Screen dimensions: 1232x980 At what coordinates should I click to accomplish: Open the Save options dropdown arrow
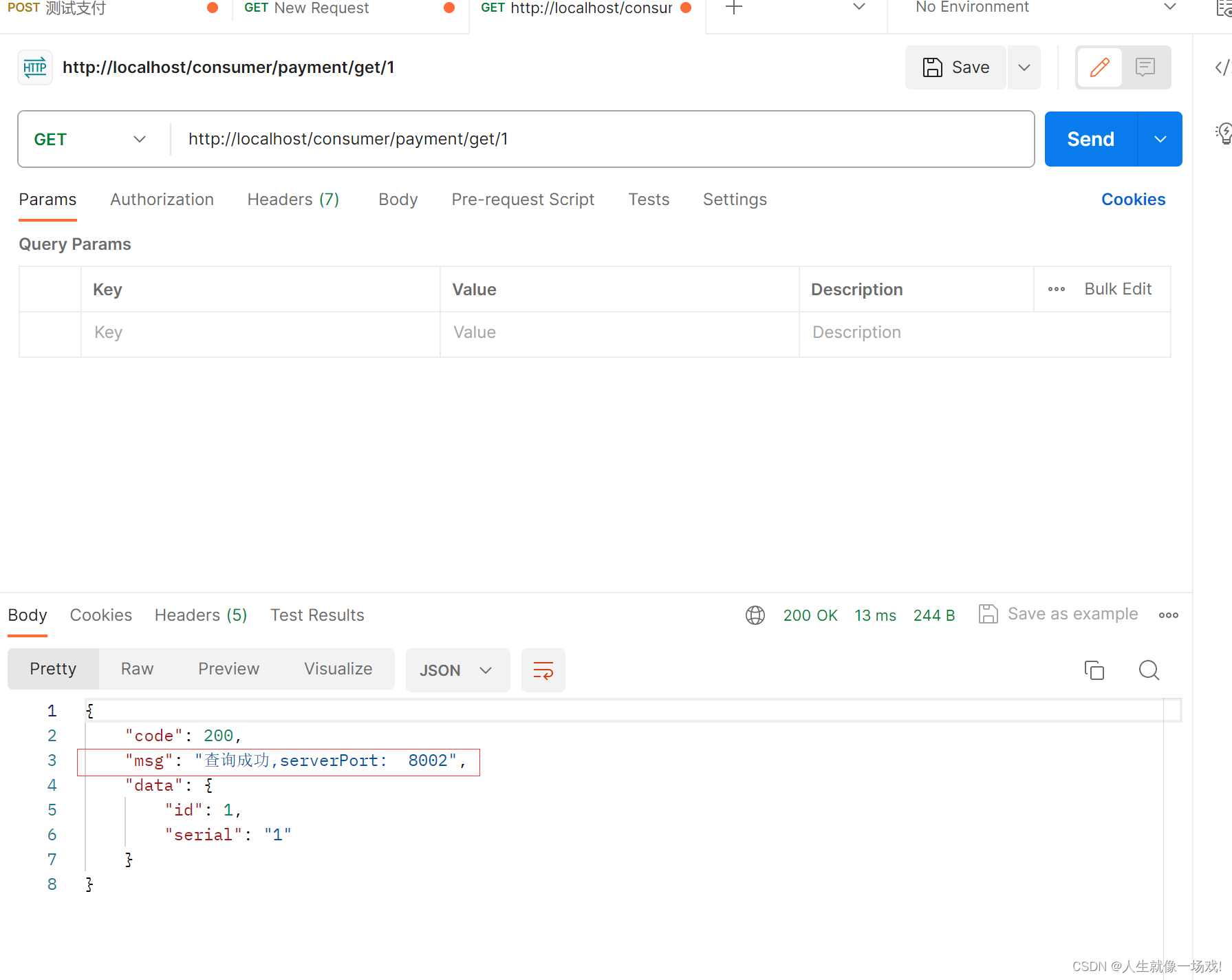click(x=1024, y=67)
